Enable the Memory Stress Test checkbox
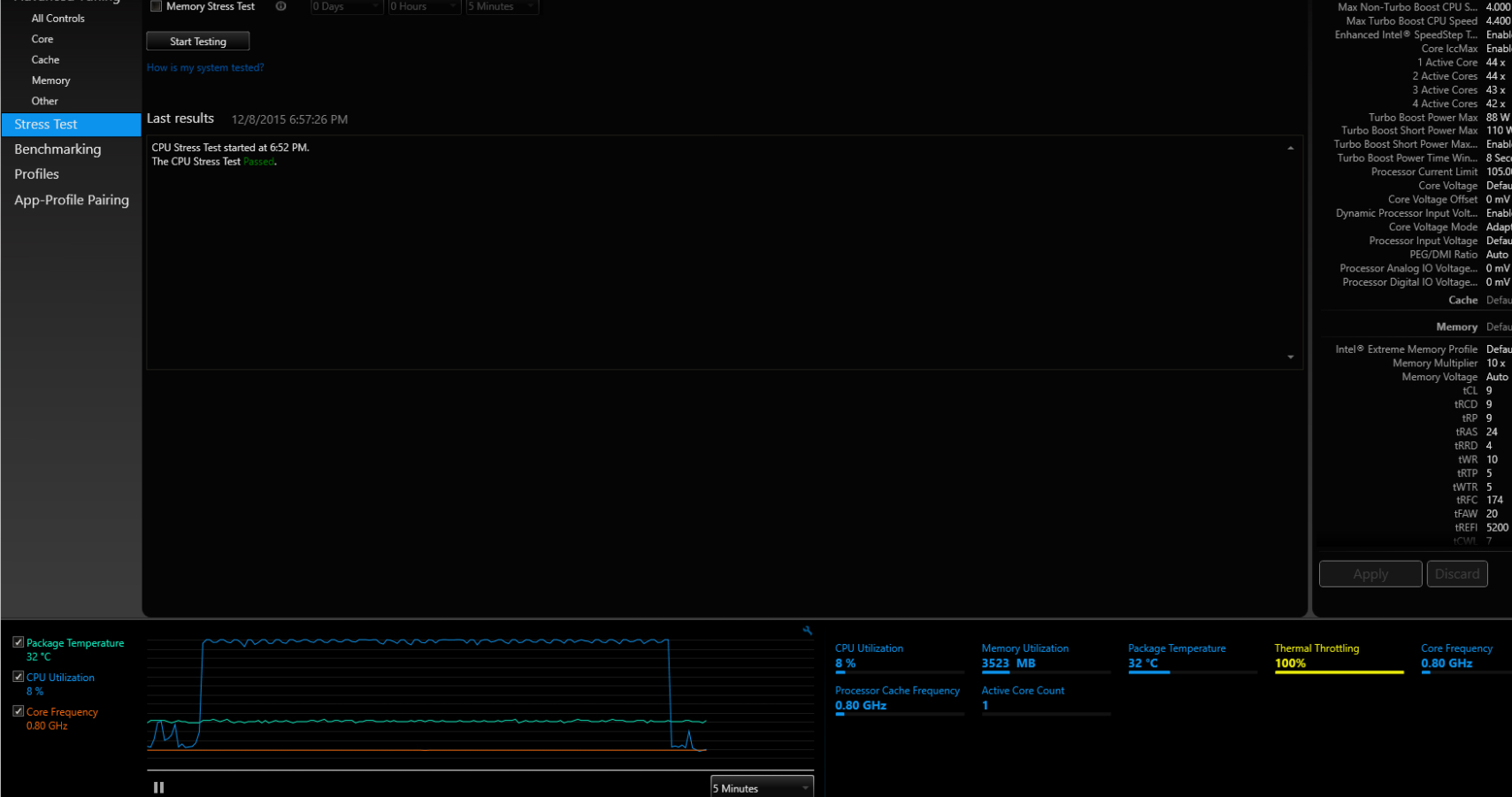This screenshot has width=1512, height=797. pyautogui.click(x=157, y=6)
